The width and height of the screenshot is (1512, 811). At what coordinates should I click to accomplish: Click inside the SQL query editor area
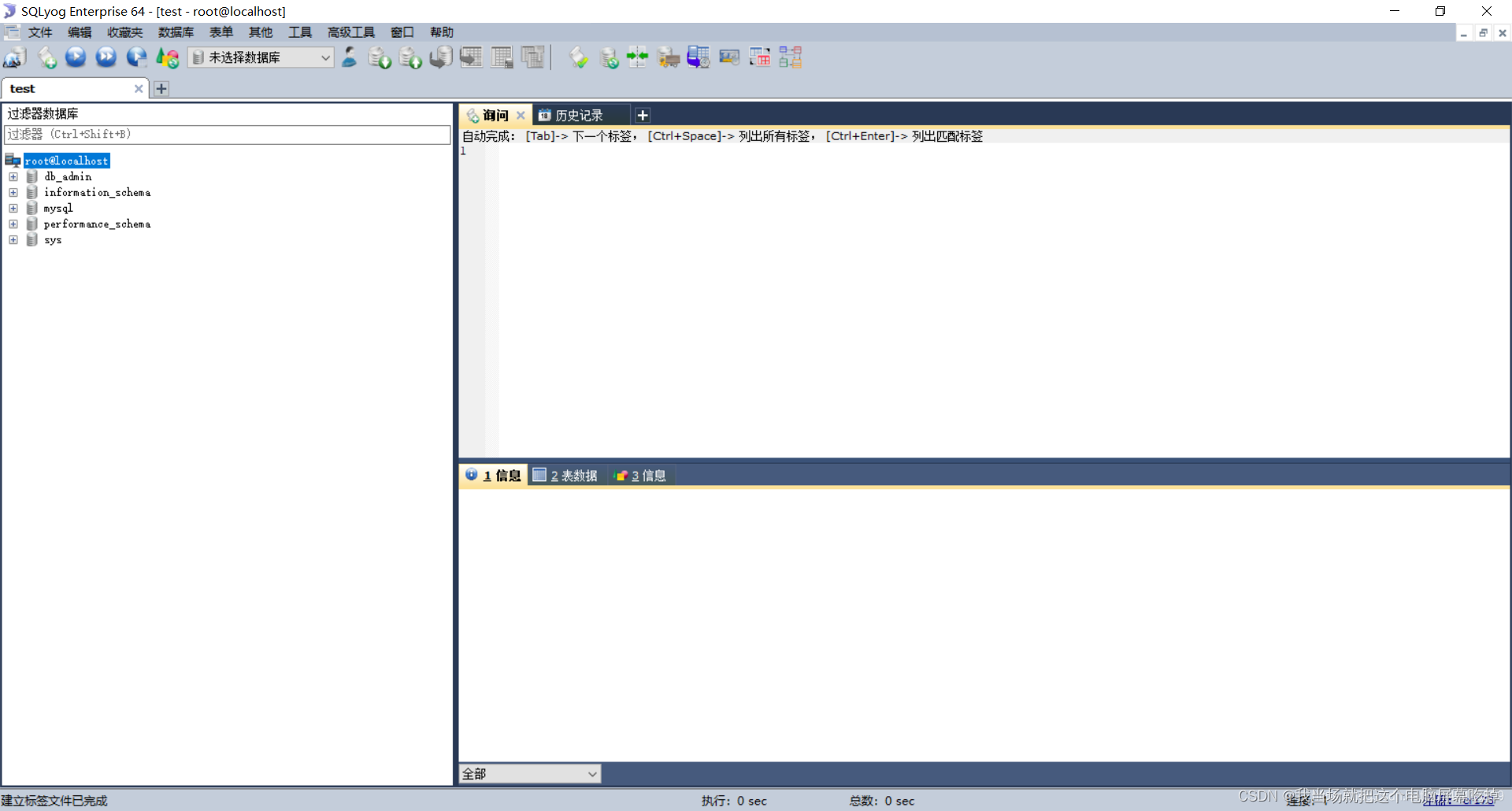tap(1003, 299)
